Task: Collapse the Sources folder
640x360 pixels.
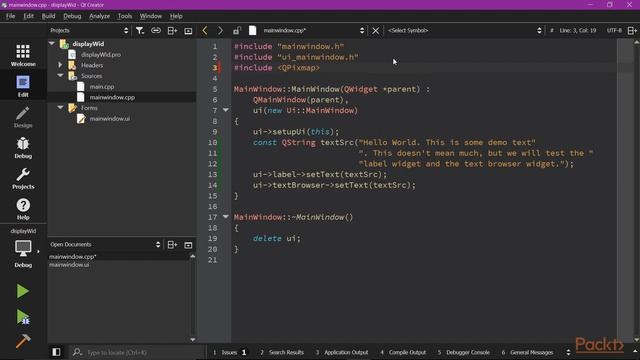Action: pyautogui.click(x=60, y=76)
